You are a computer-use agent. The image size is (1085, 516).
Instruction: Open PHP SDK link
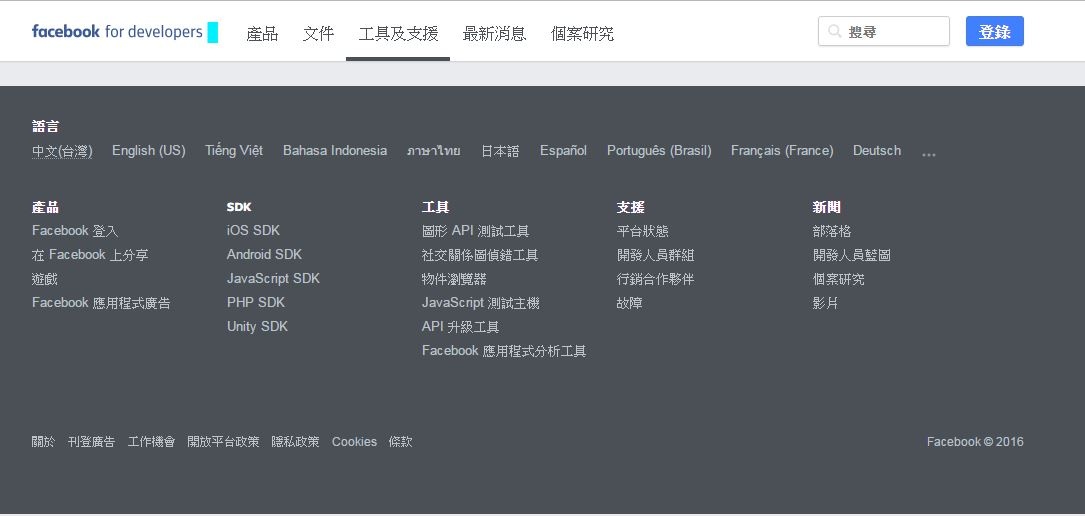click(256, 303)
